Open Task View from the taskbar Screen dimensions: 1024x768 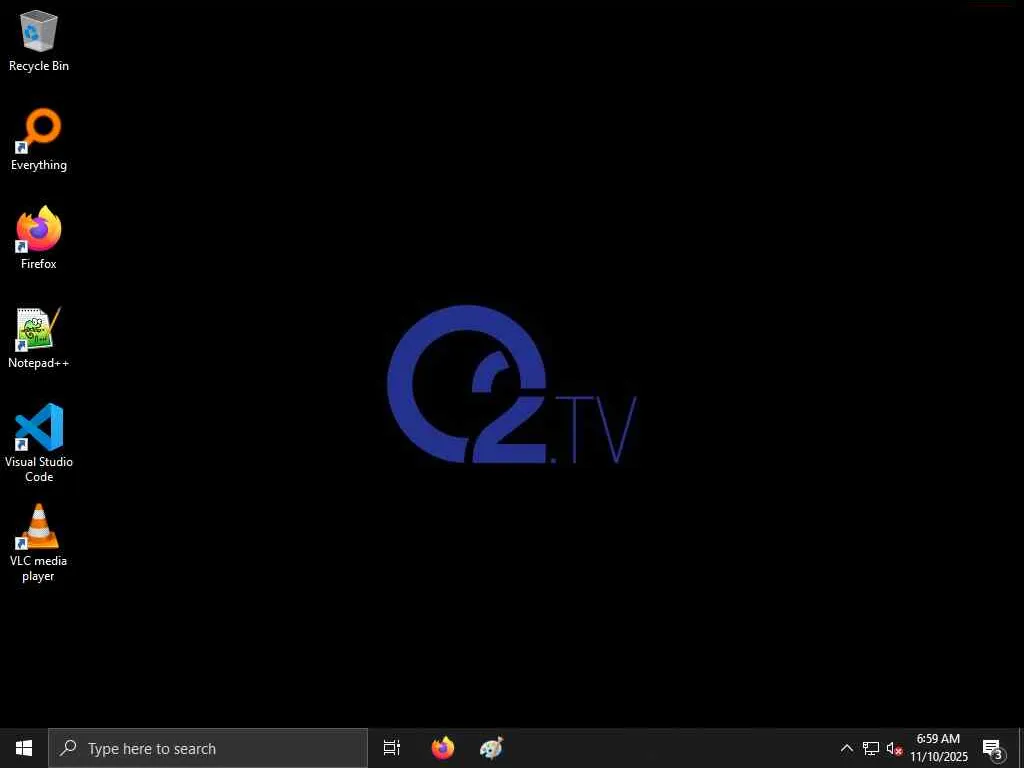[392, 748]
